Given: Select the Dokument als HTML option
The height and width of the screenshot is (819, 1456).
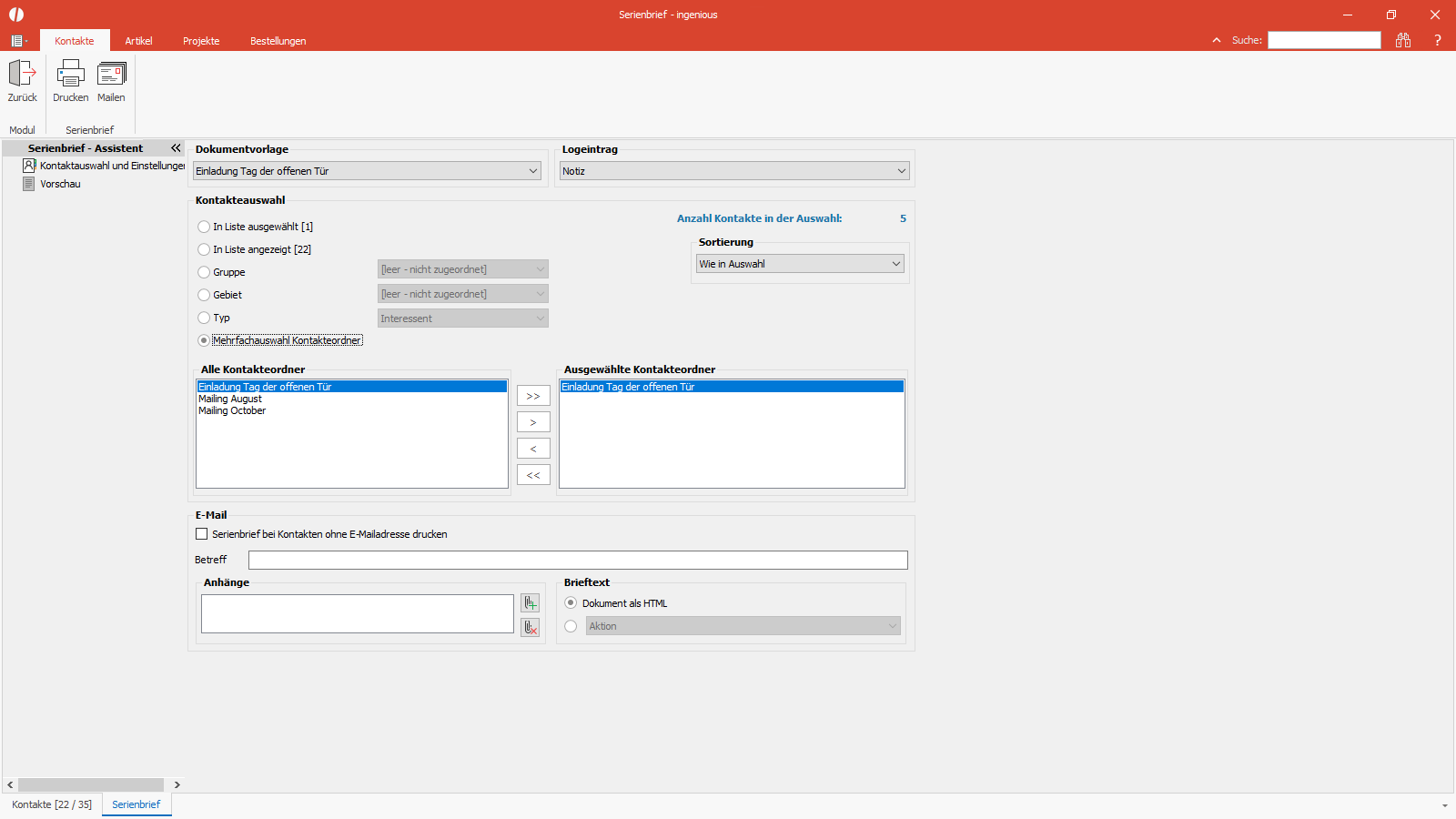Looking at the screenshot, I should pos(571,603).
